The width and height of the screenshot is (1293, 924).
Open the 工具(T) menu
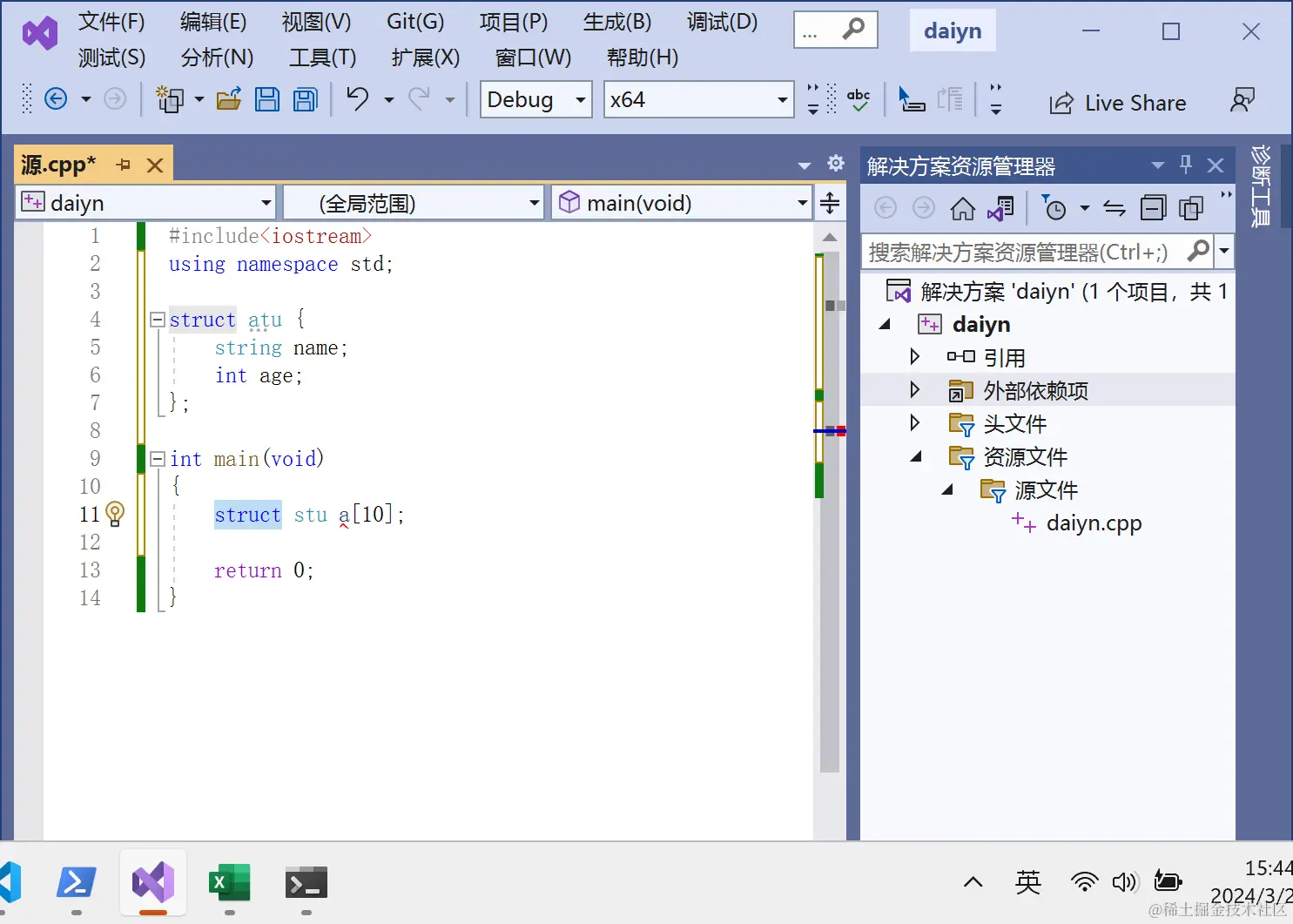point(322,57)
